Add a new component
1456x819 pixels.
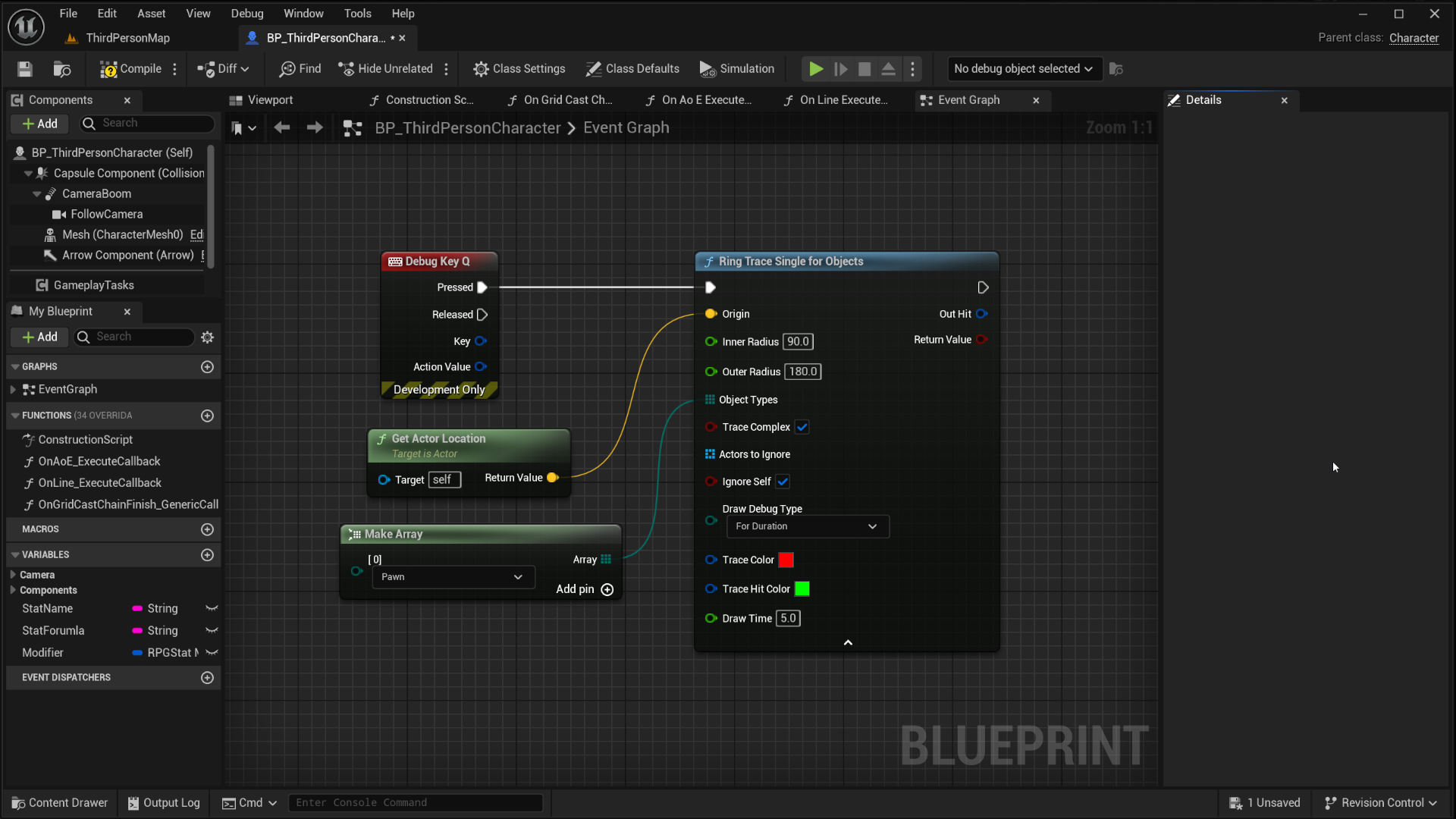39,124
